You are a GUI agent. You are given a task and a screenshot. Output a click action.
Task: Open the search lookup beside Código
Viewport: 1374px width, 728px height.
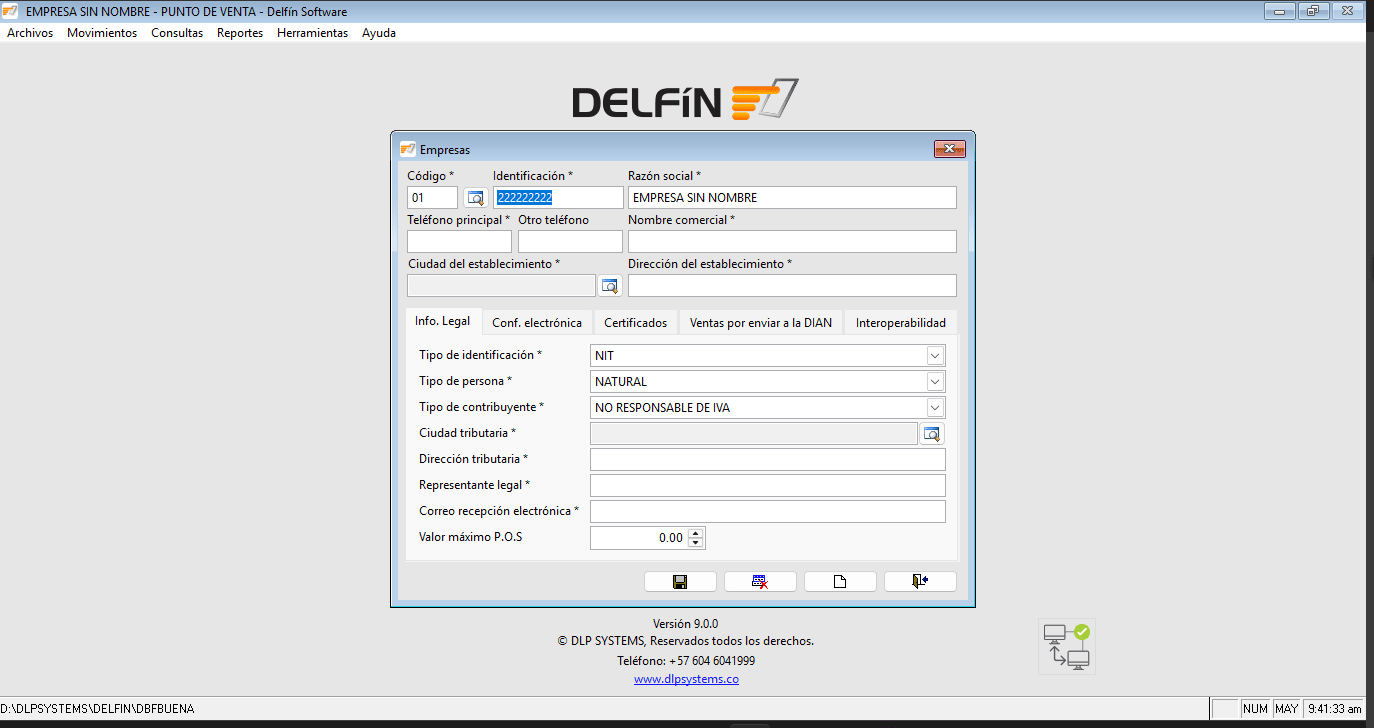475,198
